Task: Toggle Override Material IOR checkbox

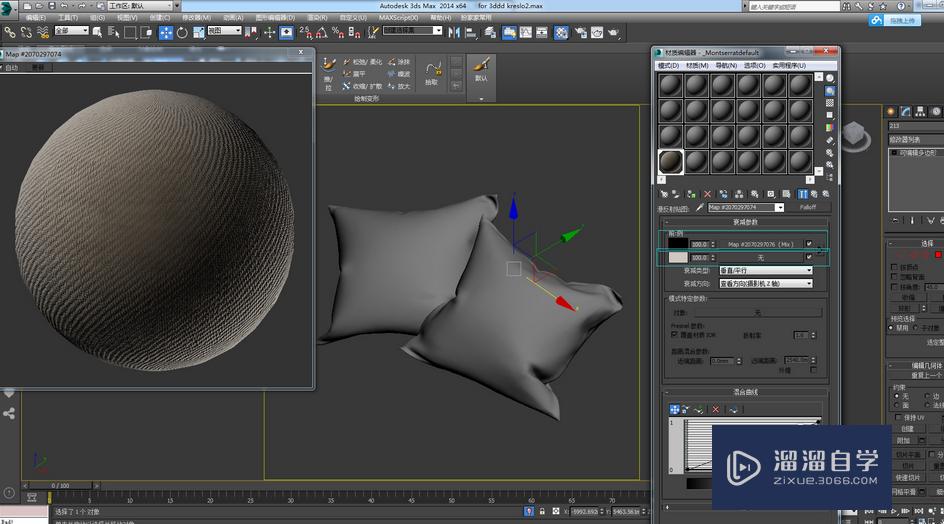Action: point(674,335)
